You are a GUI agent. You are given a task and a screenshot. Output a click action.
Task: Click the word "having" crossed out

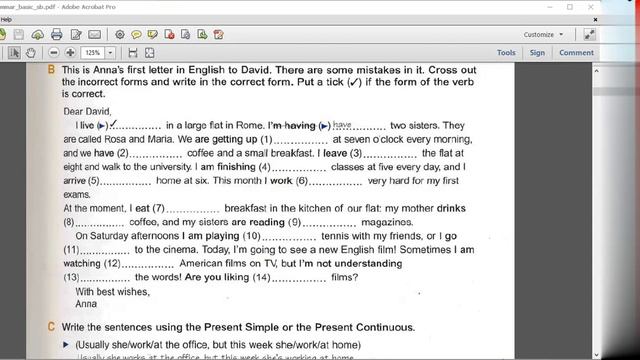coord(300,126)
